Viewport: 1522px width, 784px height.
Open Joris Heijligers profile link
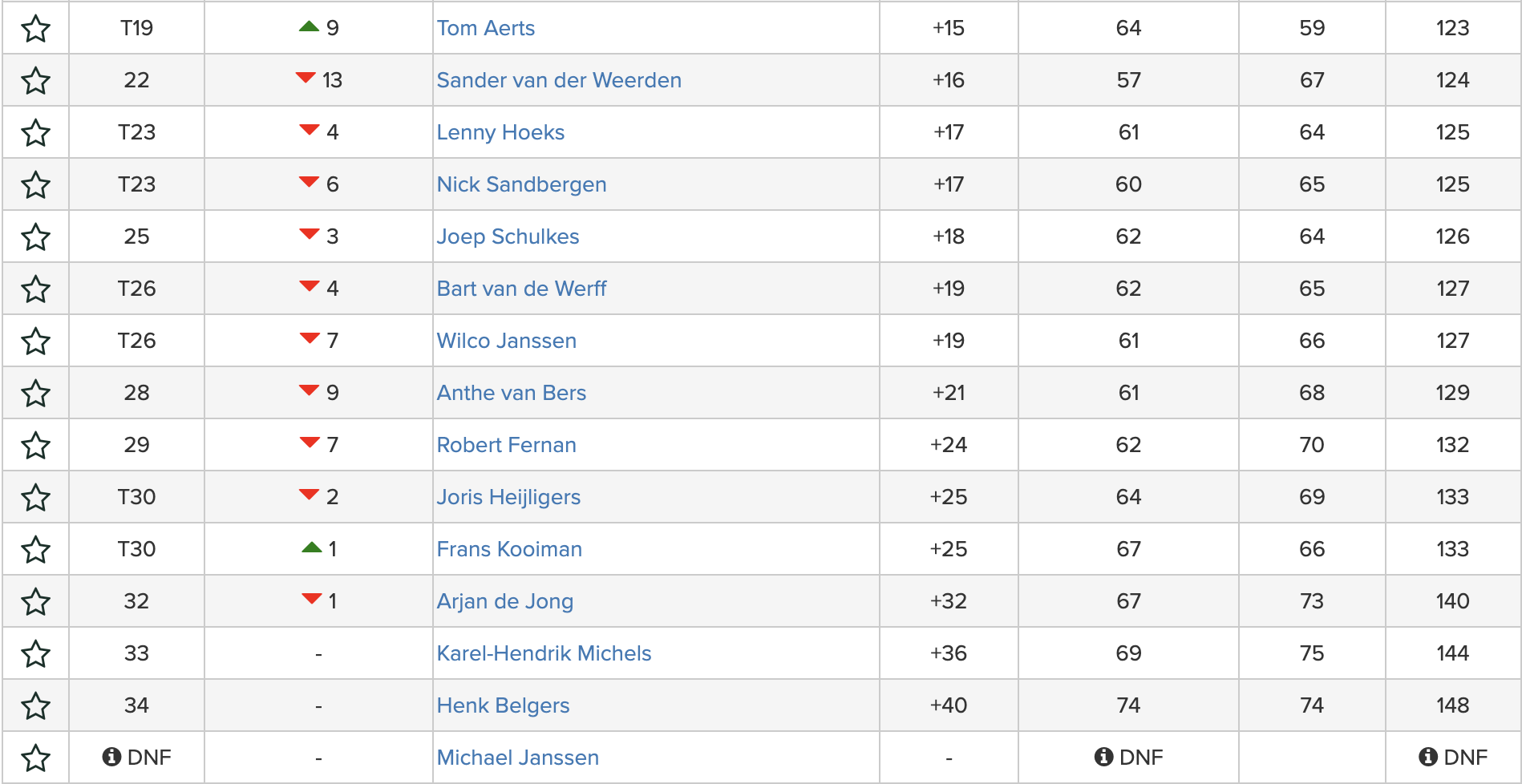[x=508, y=497]
